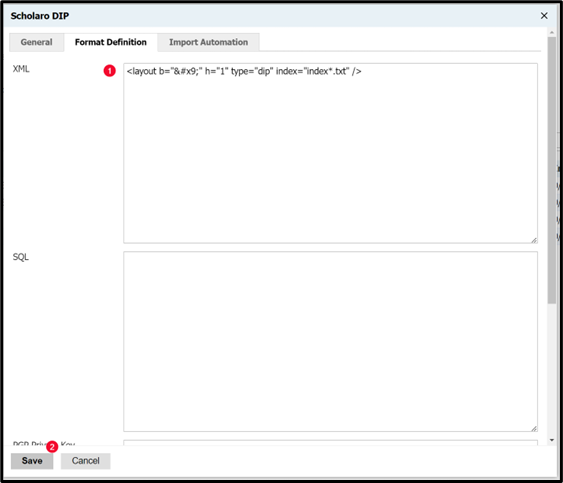Grab the XML text area resize handle
This screenshot has height=483, width=563.
tap(534, 240)
